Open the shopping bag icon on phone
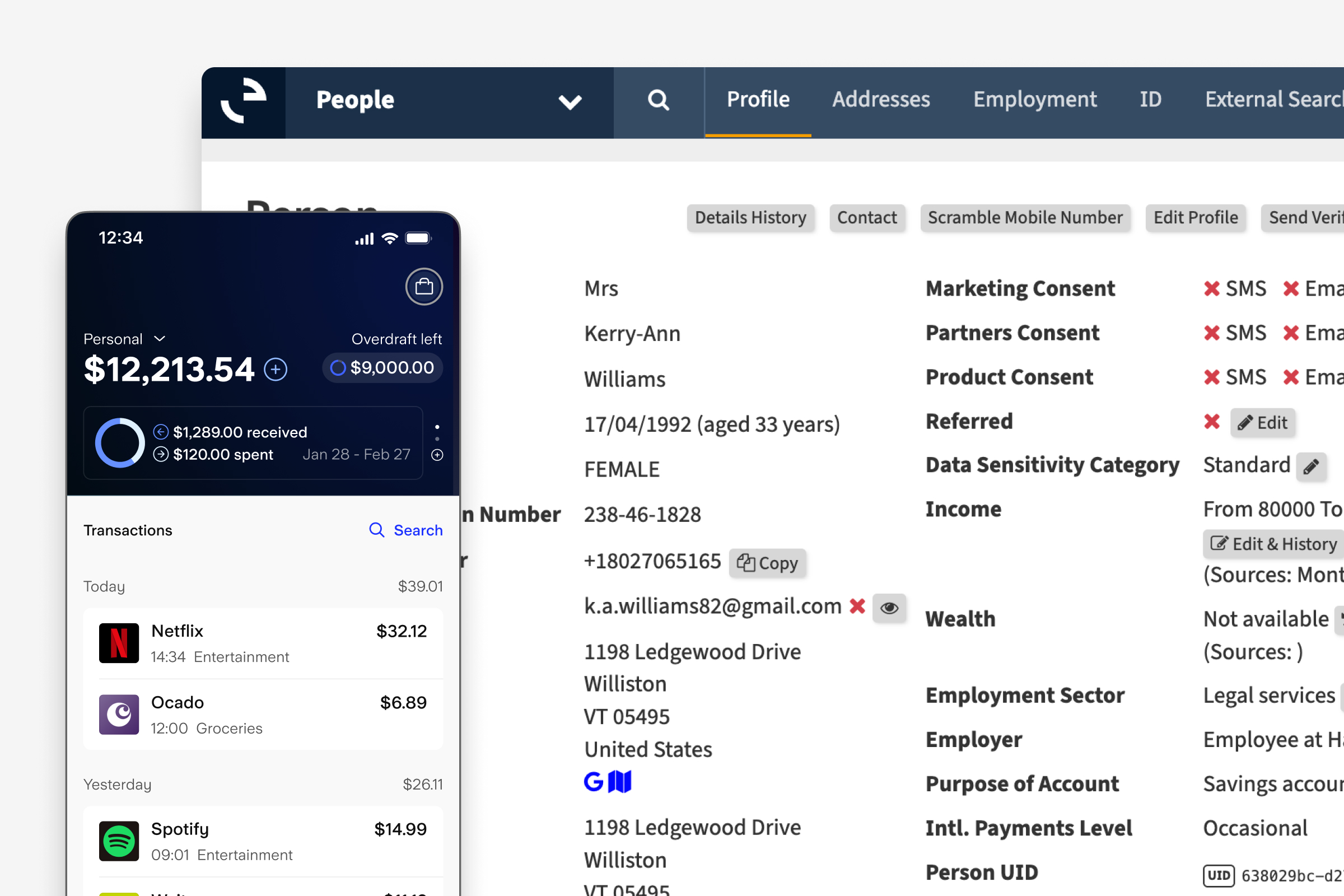 (x=423, y=286)
